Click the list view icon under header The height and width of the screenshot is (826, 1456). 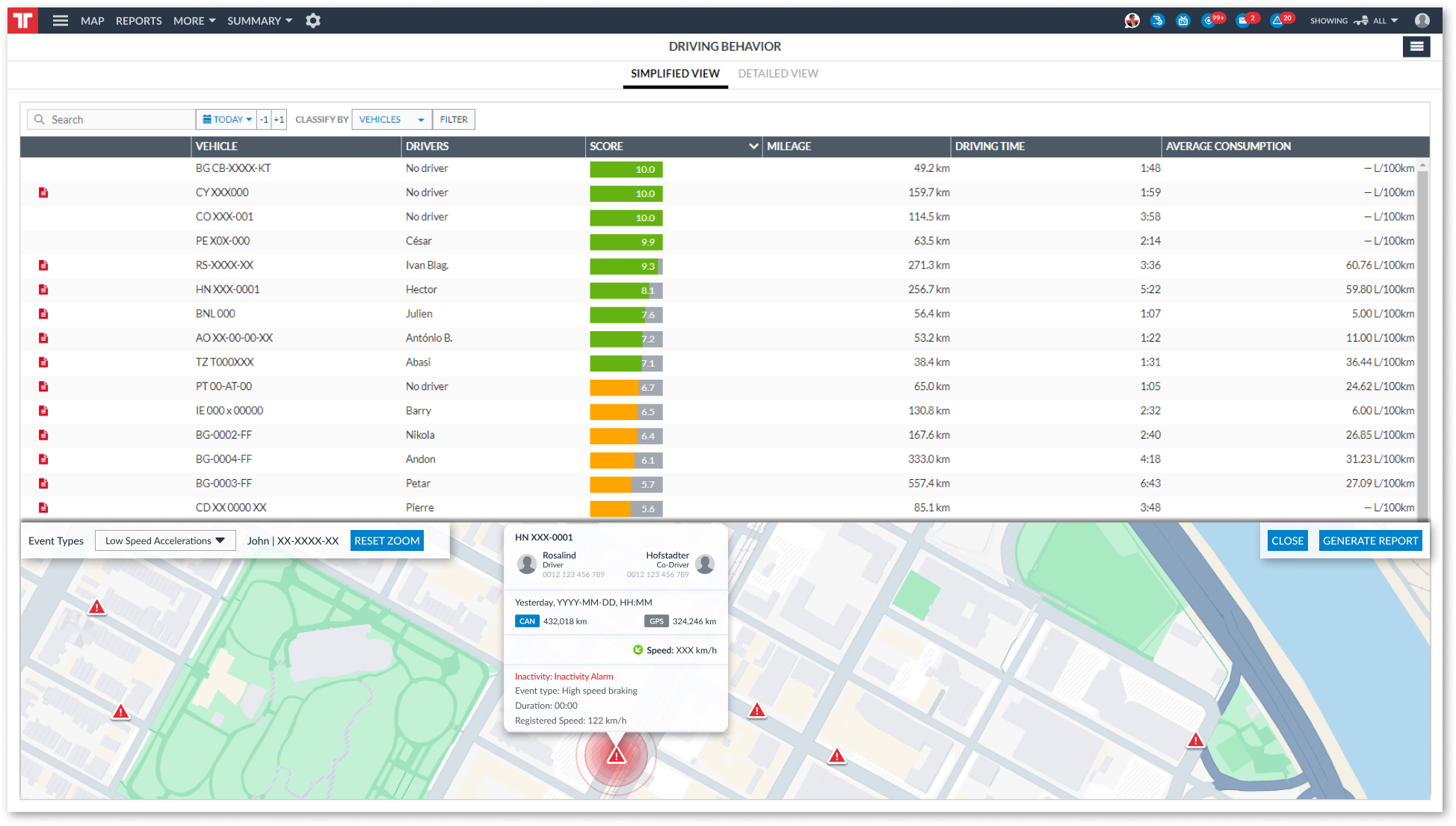coord(1416,47)
